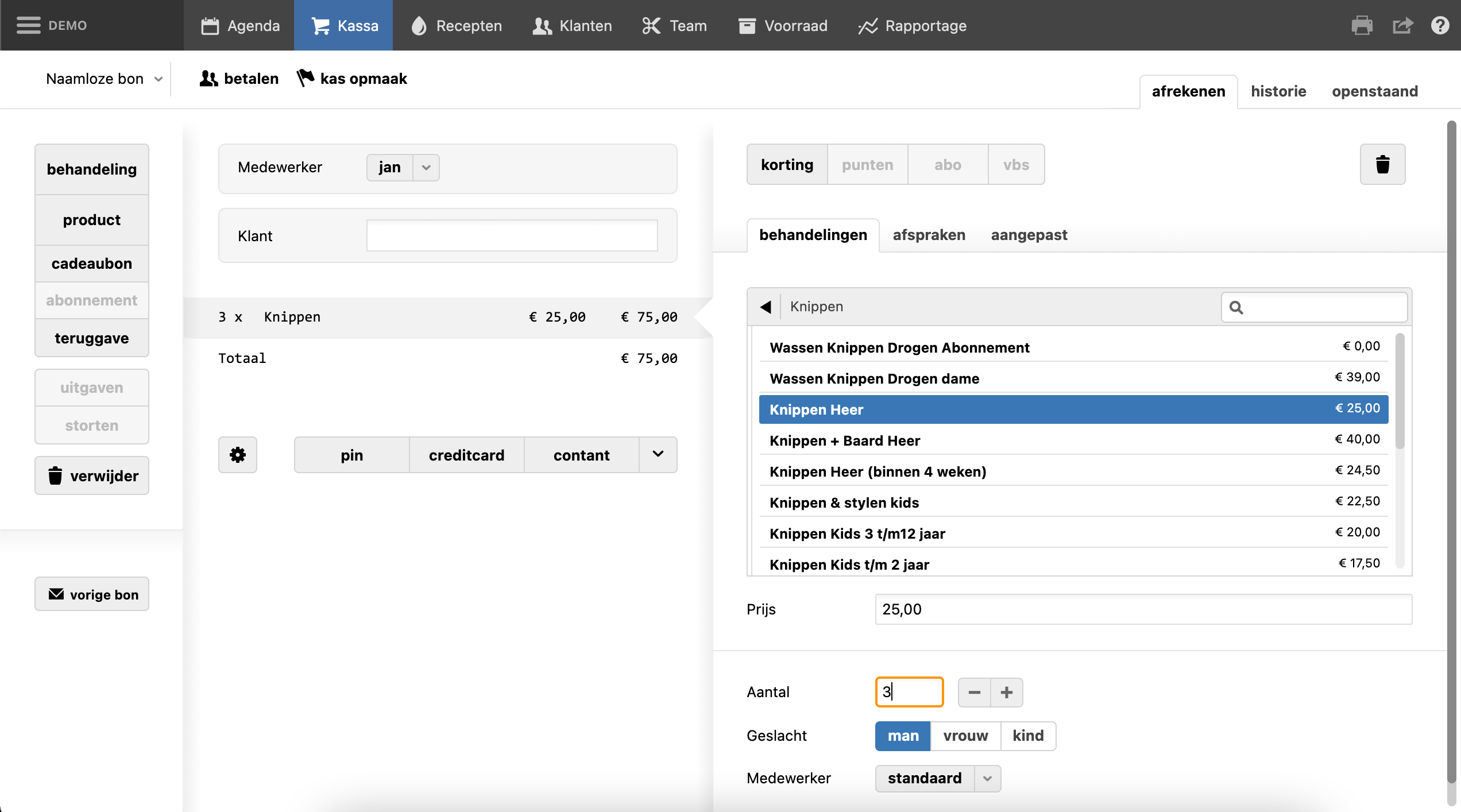Image resolution: width=1461 pixels, height=812 pixels.
Task: Expand the Medewerker jan dropdown
Action: click(x=426, y=168)
